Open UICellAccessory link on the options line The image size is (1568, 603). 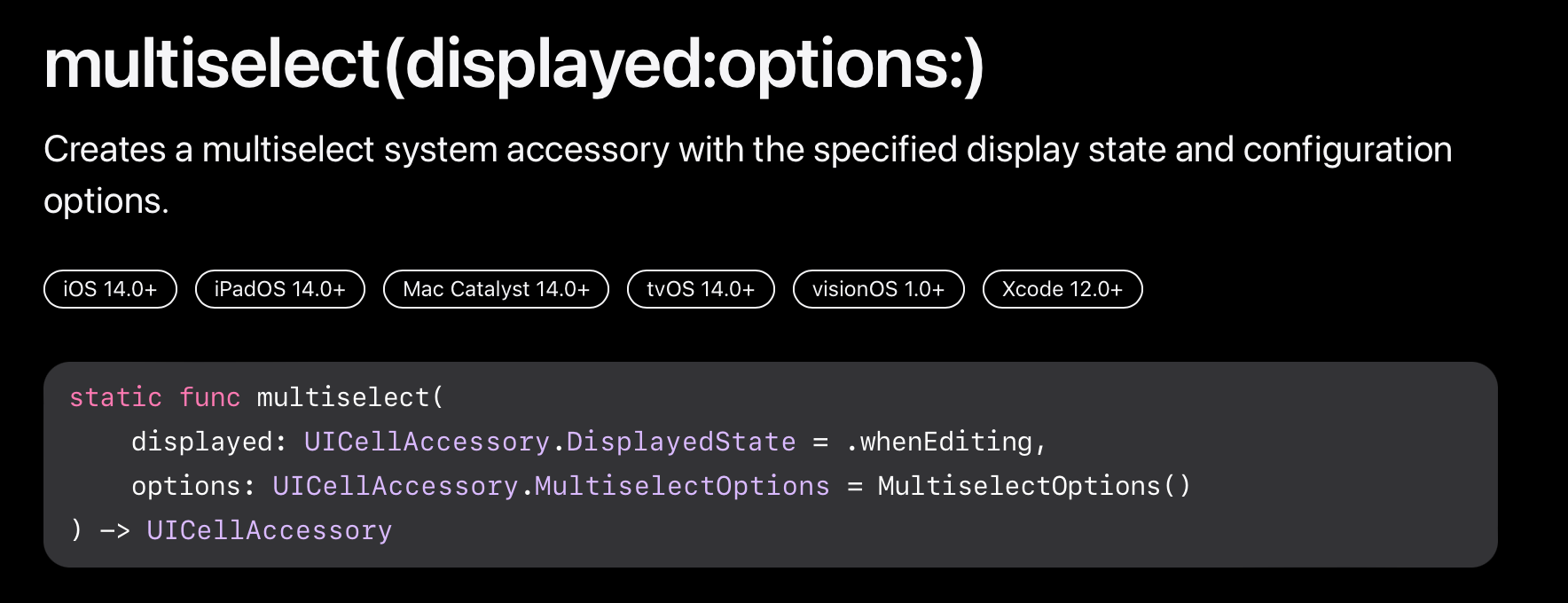click(x=395, y=486)
